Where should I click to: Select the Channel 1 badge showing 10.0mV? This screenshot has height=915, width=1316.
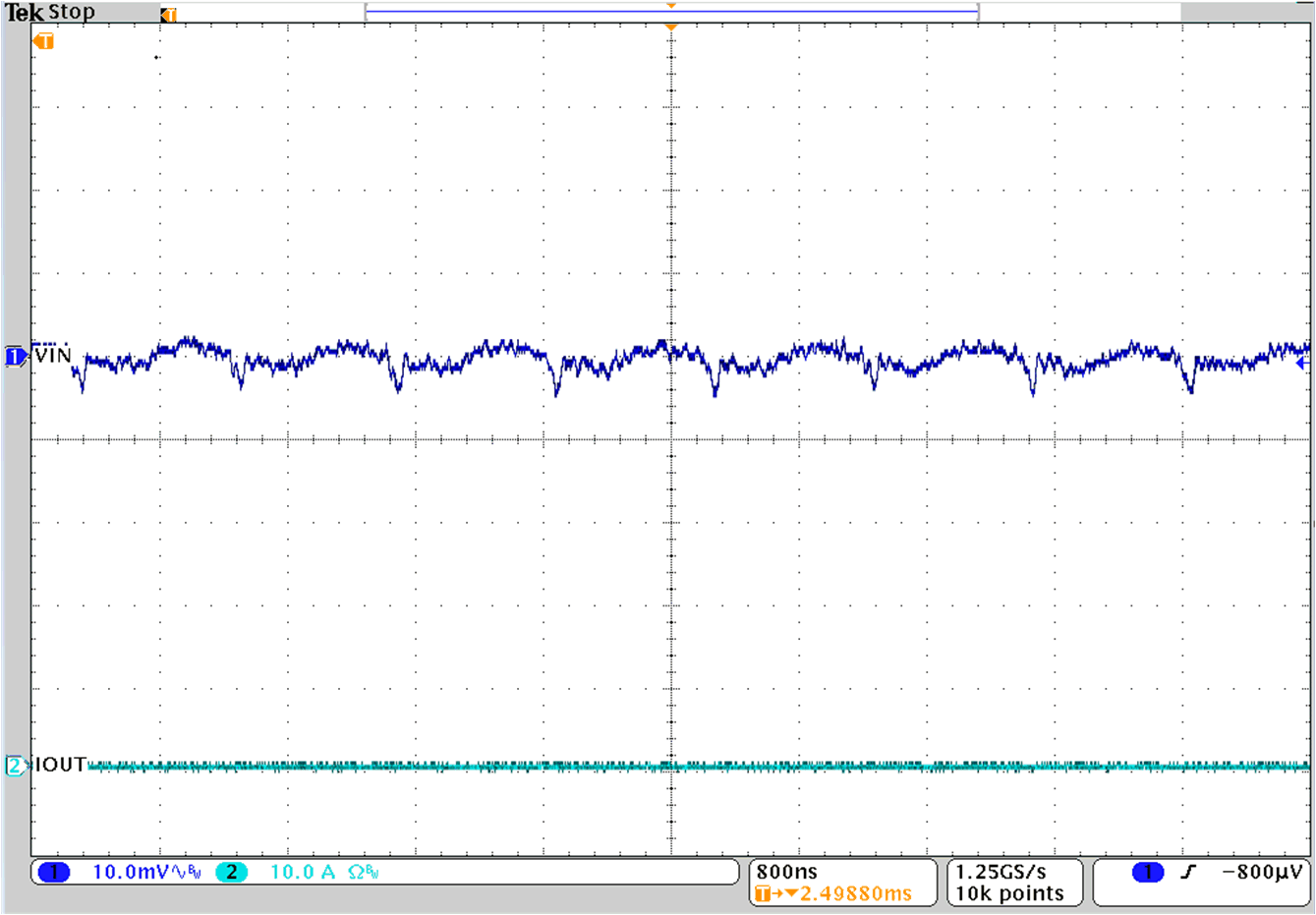(x=108, y=871)
